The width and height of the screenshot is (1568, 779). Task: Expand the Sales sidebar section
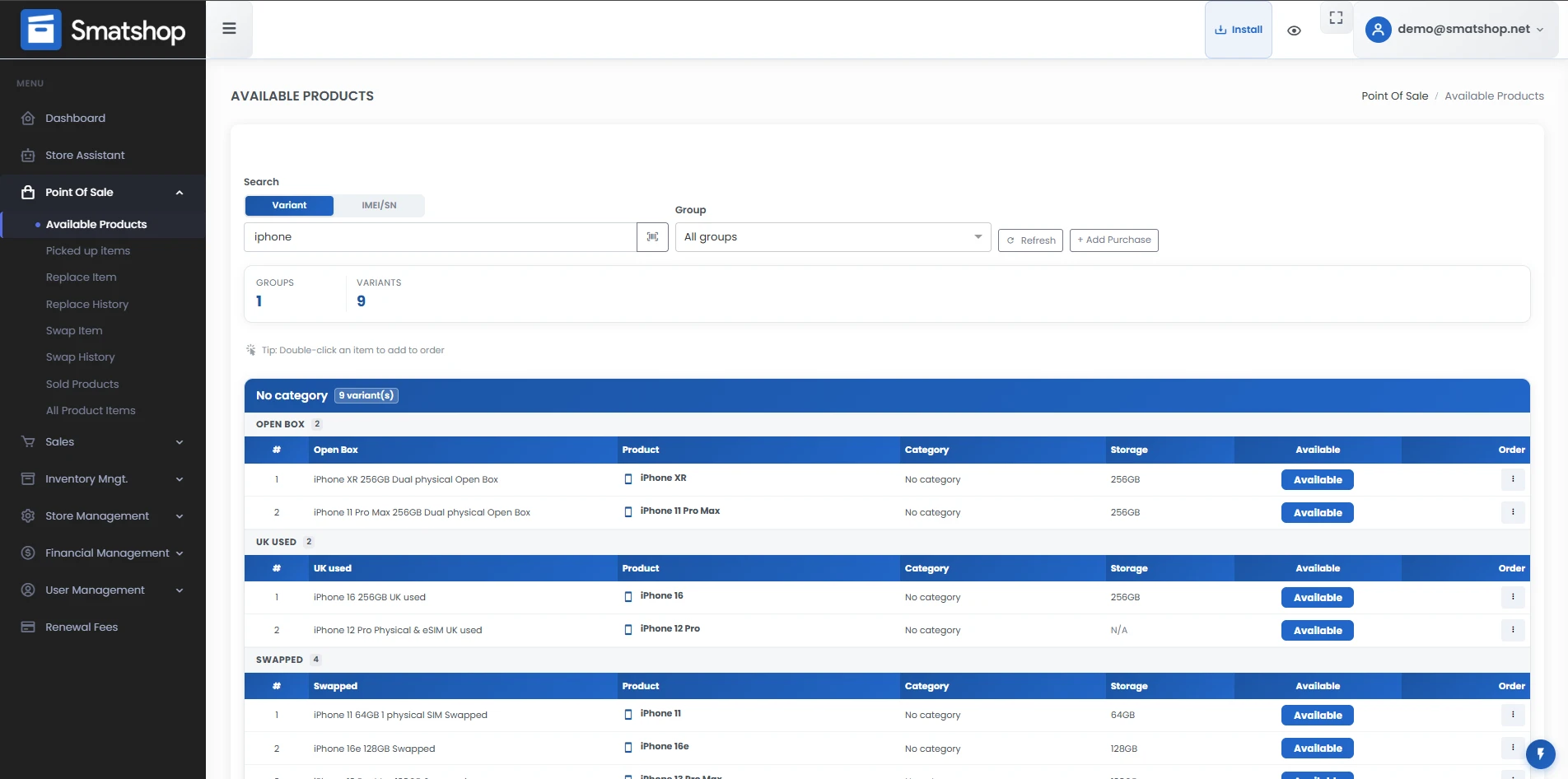tap(103, 442)
